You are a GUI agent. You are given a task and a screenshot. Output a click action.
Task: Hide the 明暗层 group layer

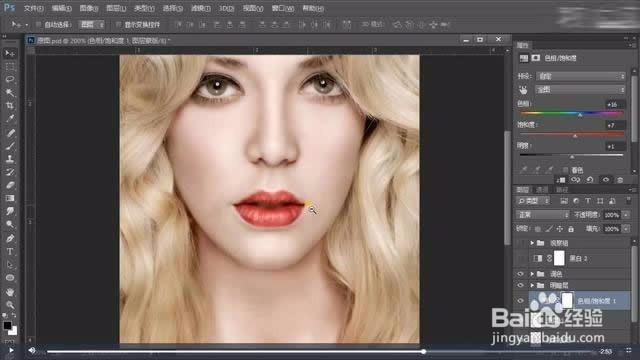click(520, 285)
